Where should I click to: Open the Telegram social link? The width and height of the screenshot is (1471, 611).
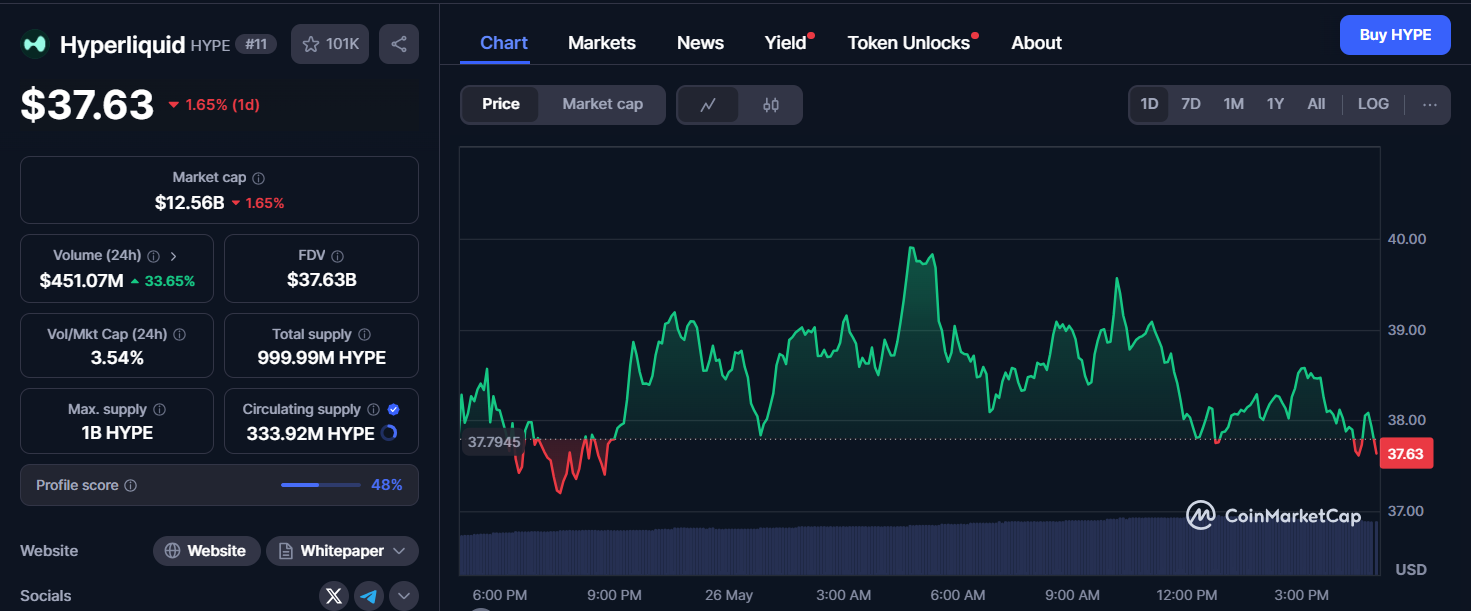[x=369, y=596]
